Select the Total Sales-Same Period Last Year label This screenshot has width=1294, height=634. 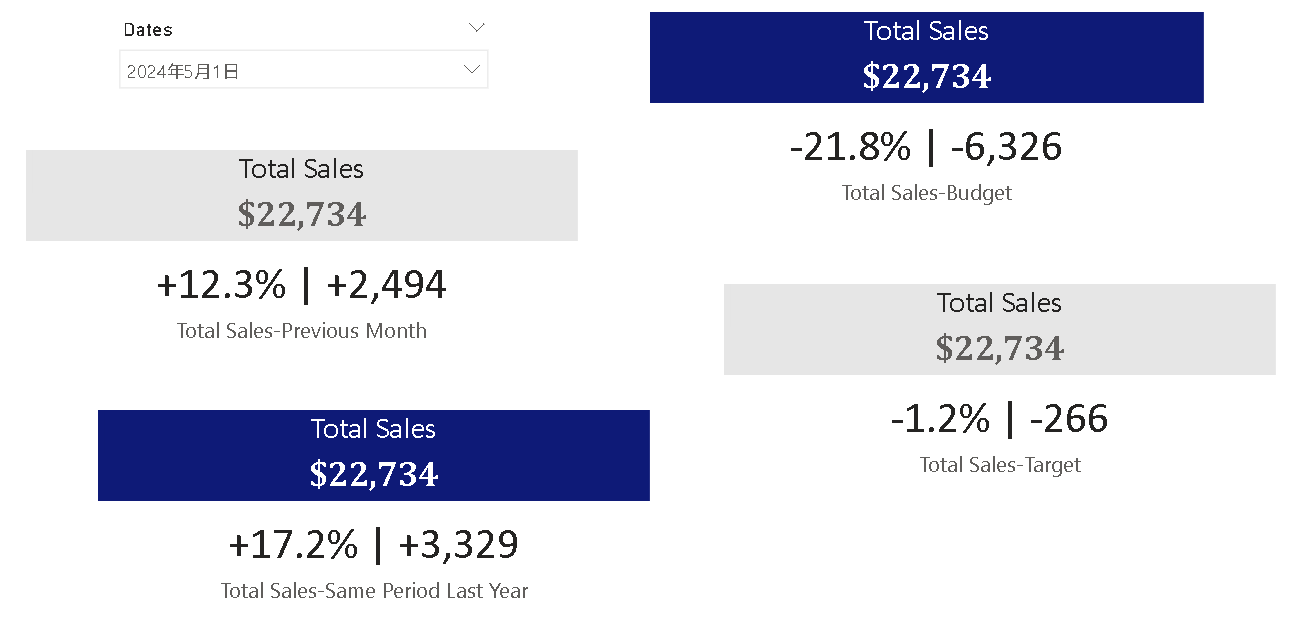(x=373, y=590)
